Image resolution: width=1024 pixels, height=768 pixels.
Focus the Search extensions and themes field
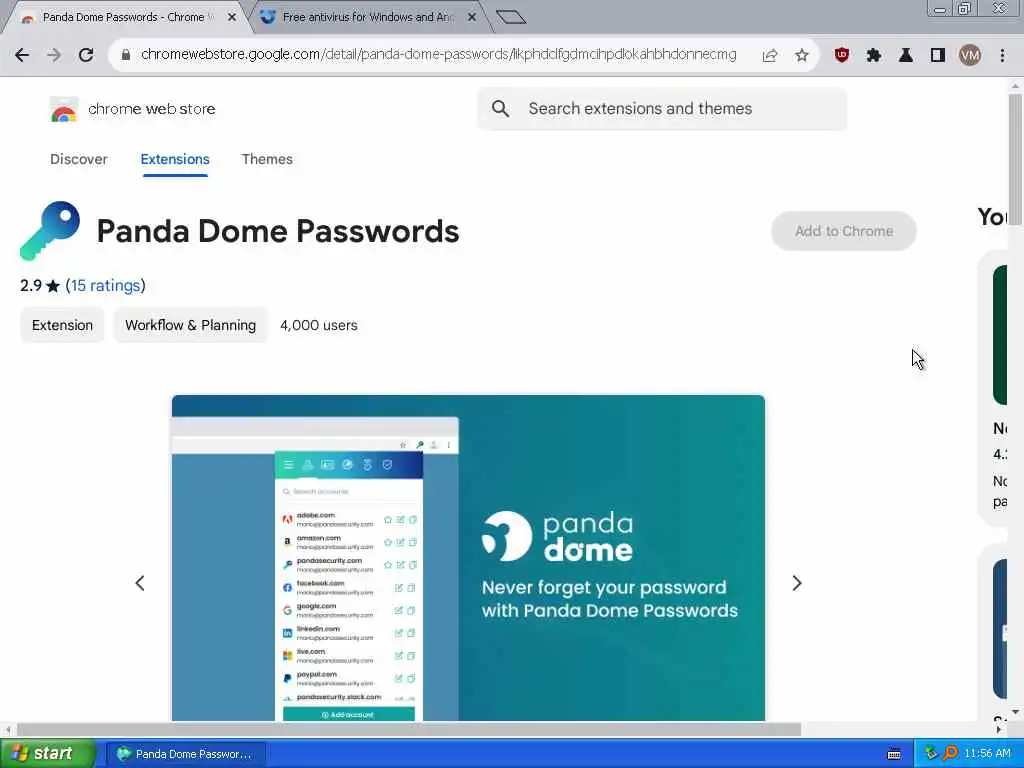point(662,108)
